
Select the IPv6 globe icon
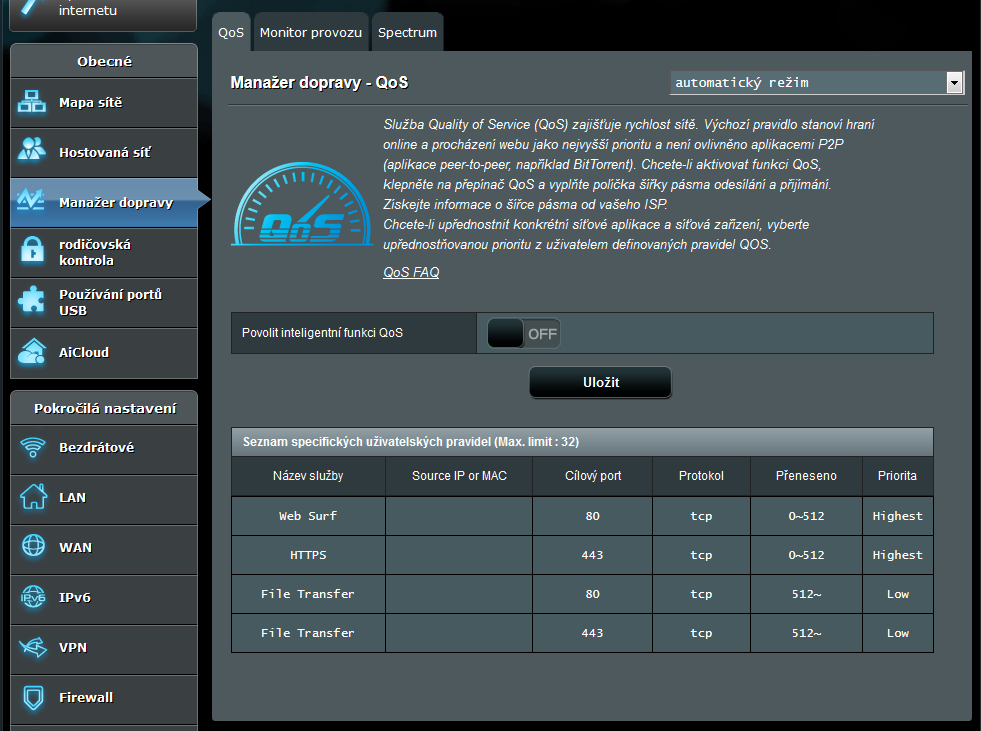[33, 597]
